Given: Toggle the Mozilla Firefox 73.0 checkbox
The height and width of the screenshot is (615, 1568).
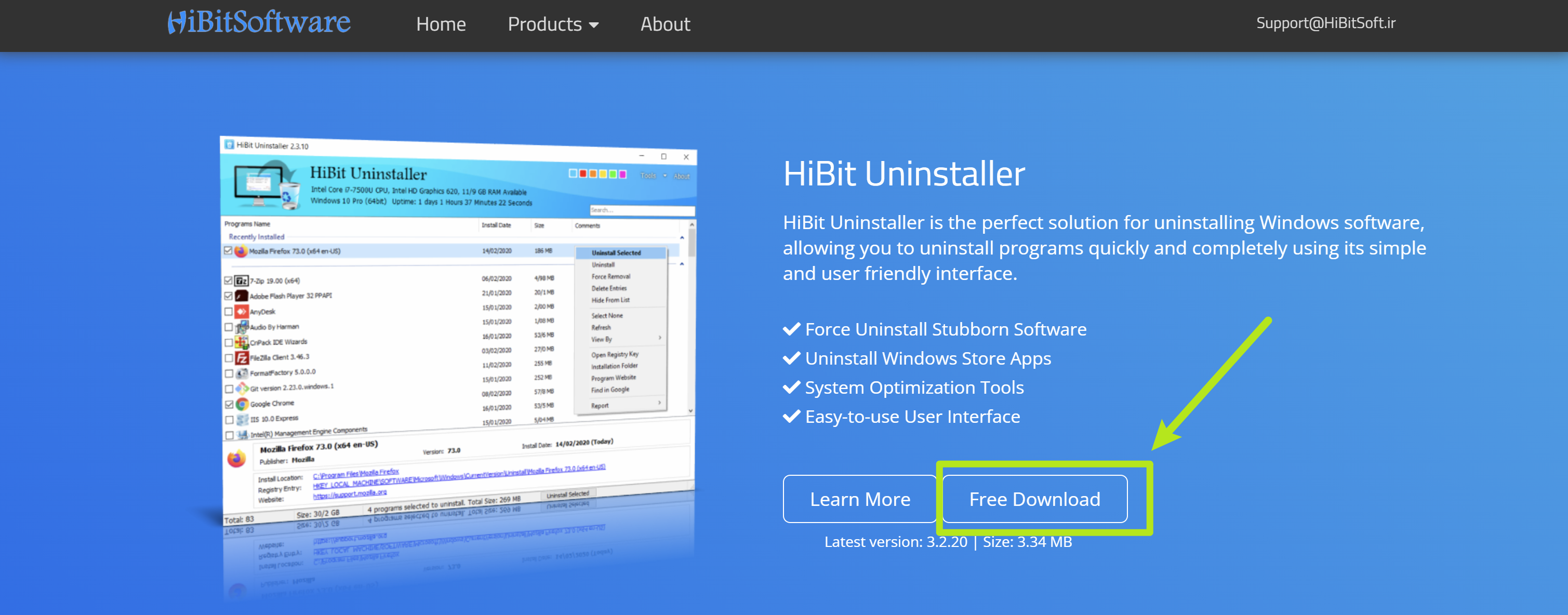Looking at the screenshot, I should click(228, 251).
